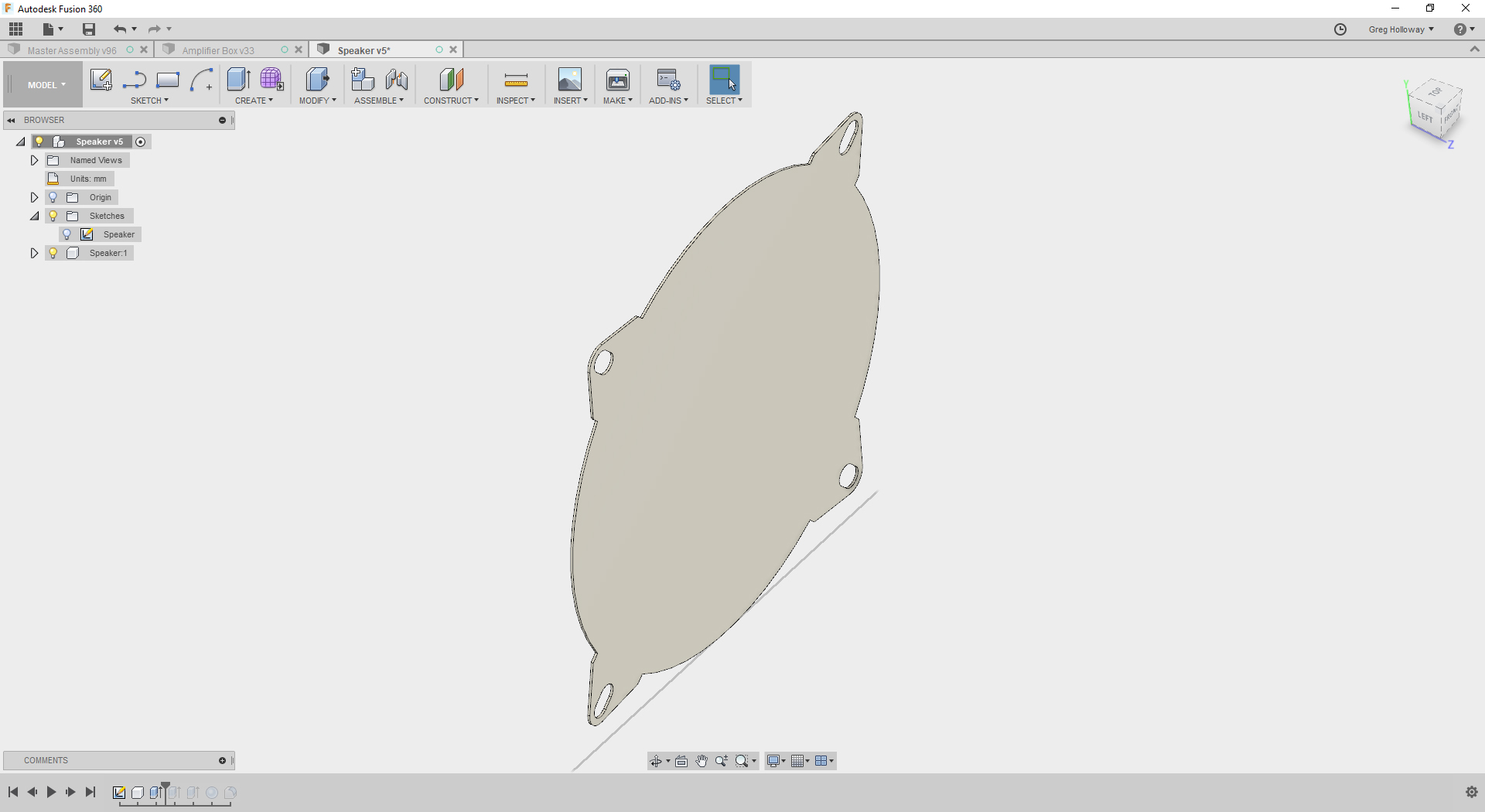Toggle the Origin folder lightbulb
This screenshot has height=812, width=1485.
pyautogui.click(x=53, y=197)
